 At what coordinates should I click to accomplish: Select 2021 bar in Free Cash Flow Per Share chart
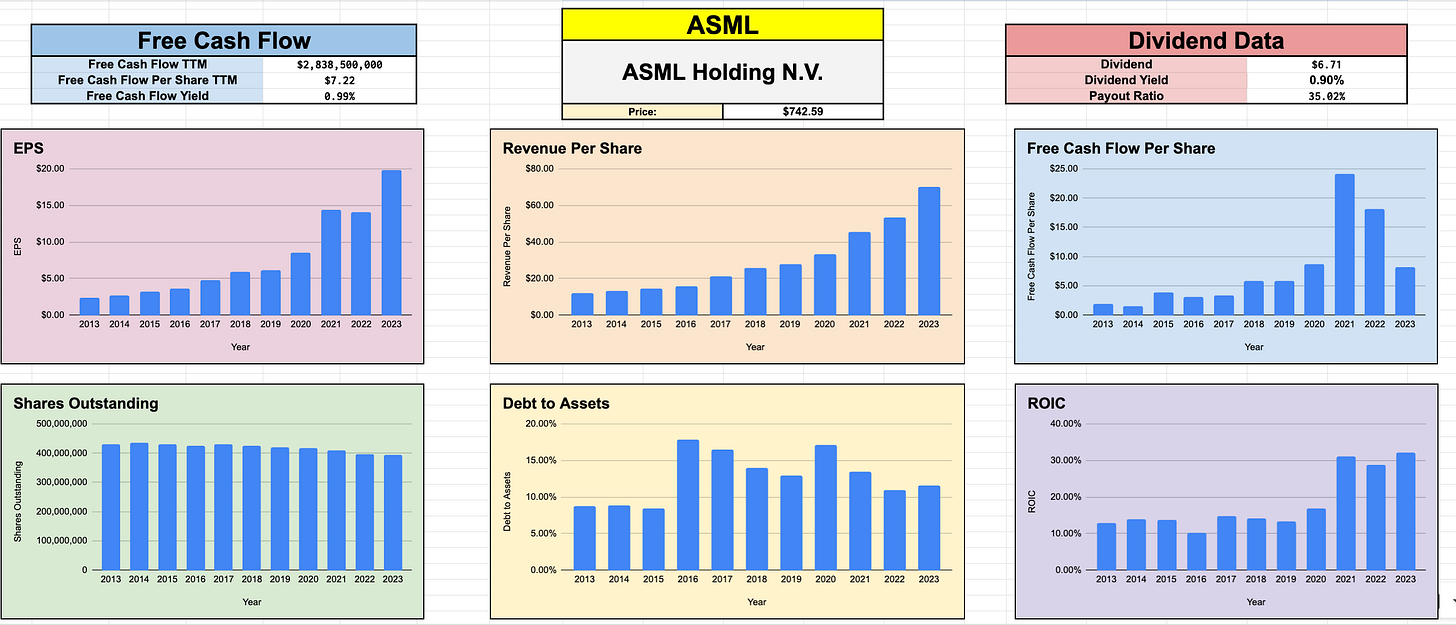pyautogui.click(x=1343, y=245)
